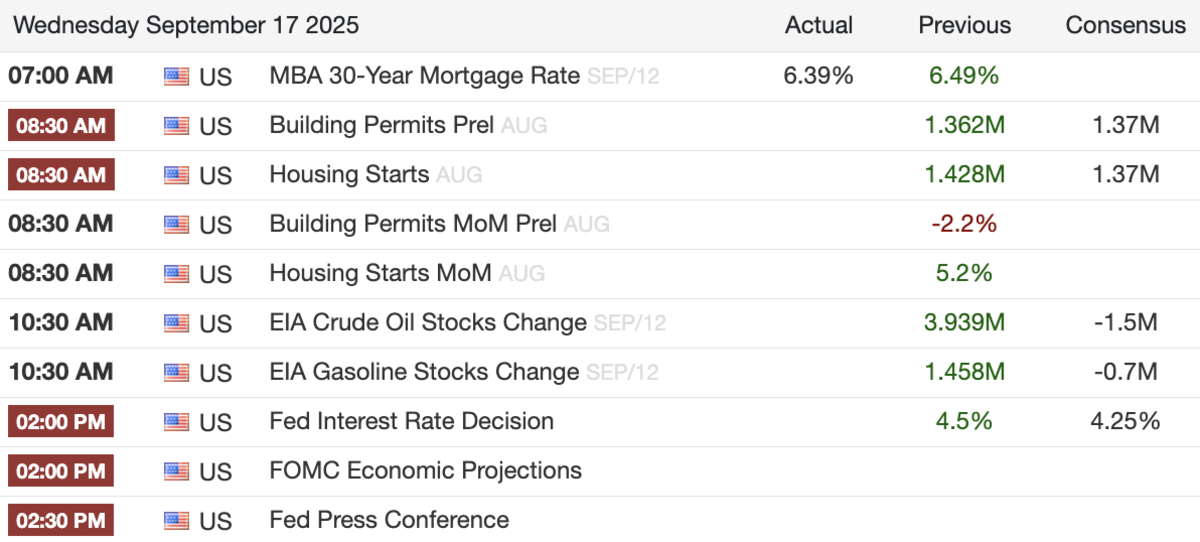Click the US flag beside Fed Press Conference
Viewport: 1200px width, 542px height.
pos(176,520)
